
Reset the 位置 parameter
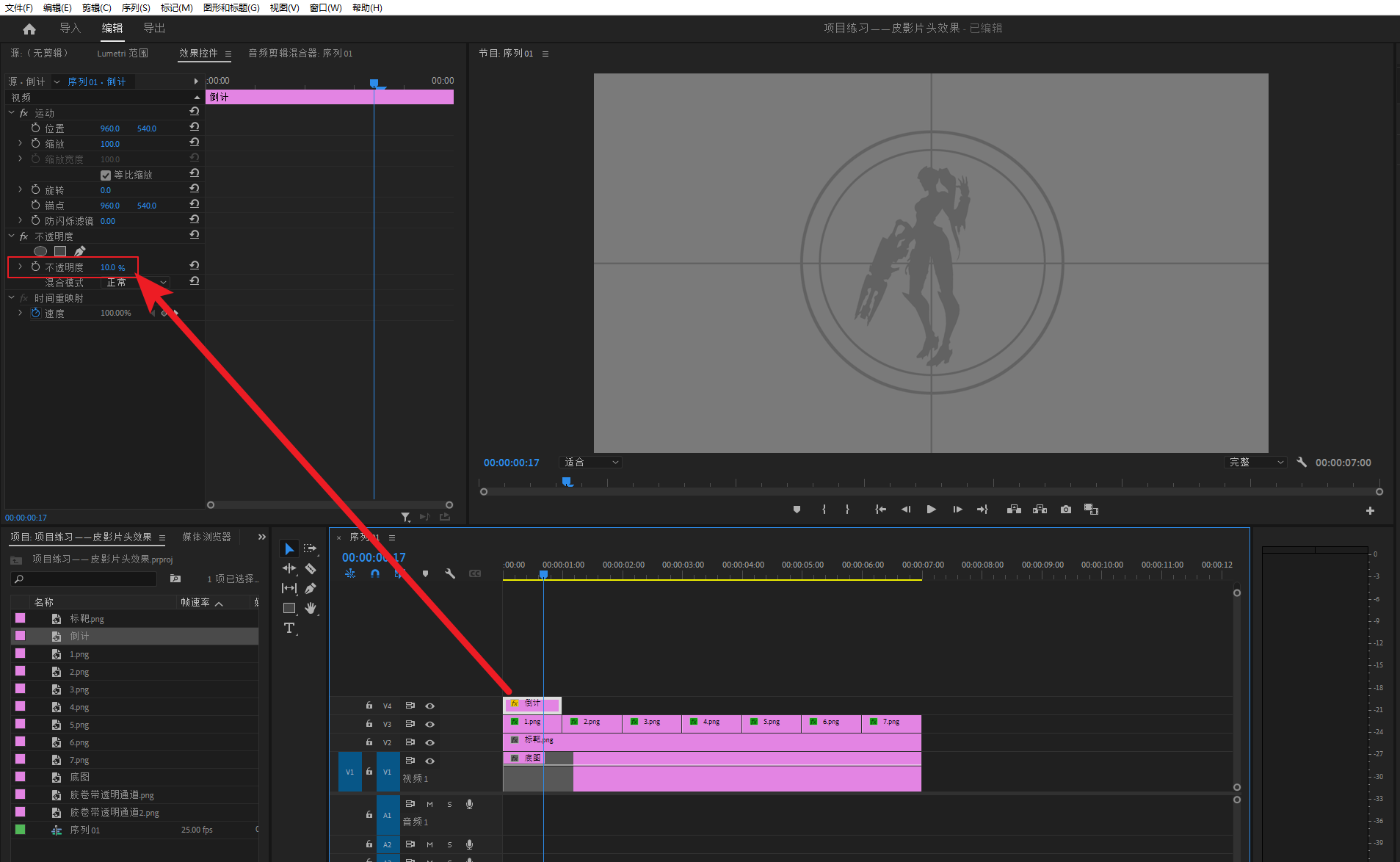(x=195, y=128)
